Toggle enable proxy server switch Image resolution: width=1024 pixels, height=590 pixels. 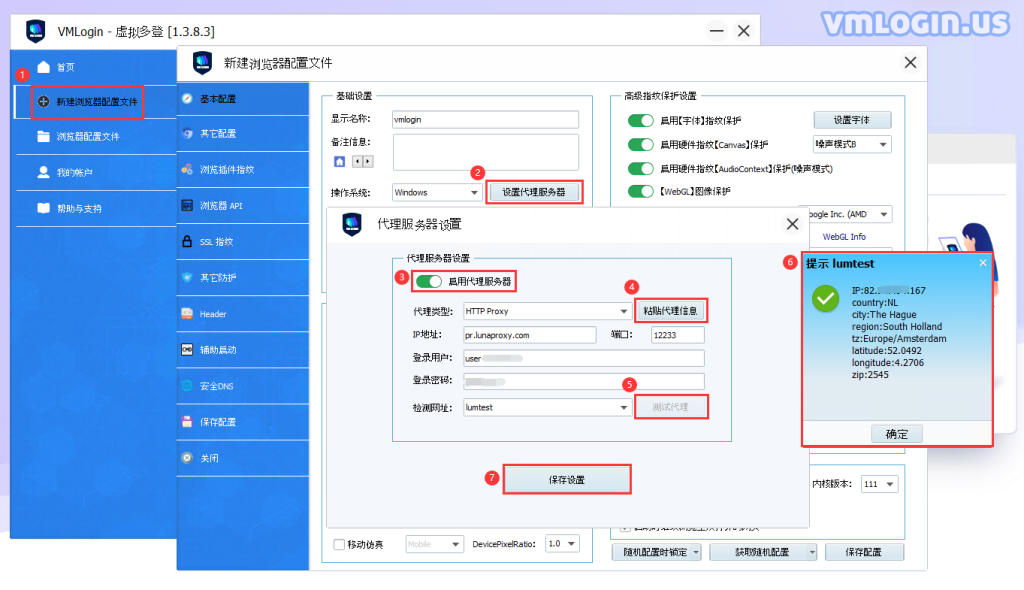pos(429,281)
